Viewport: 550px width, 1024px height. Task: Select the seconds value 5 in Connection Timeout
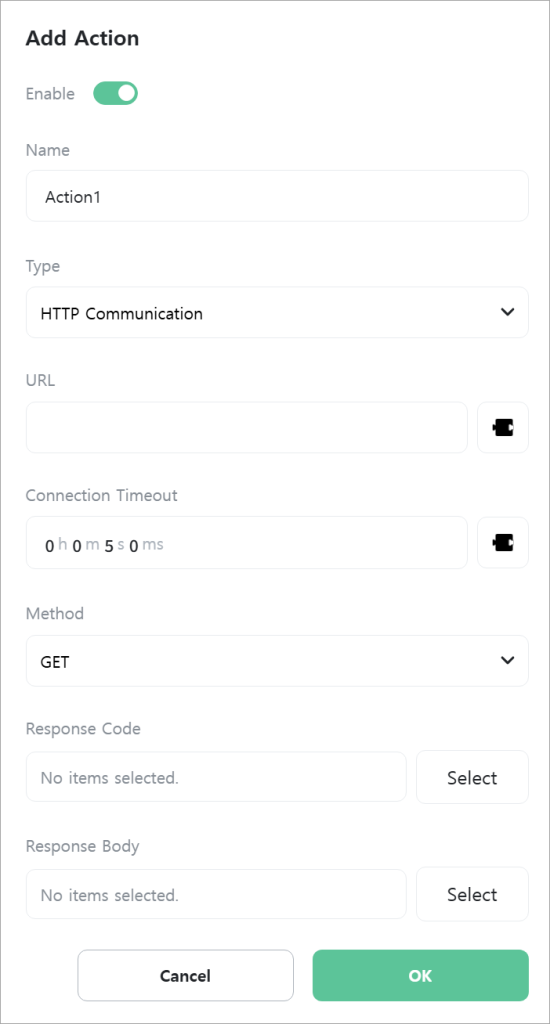(108, 545)
